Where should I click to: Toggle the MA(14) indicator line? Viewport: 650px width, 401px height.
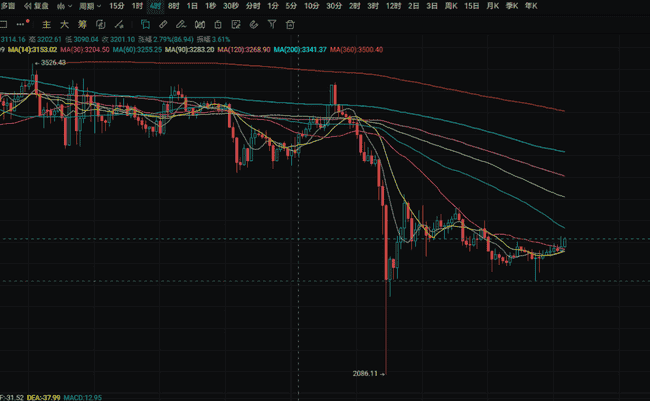click(x=32, y=48)
